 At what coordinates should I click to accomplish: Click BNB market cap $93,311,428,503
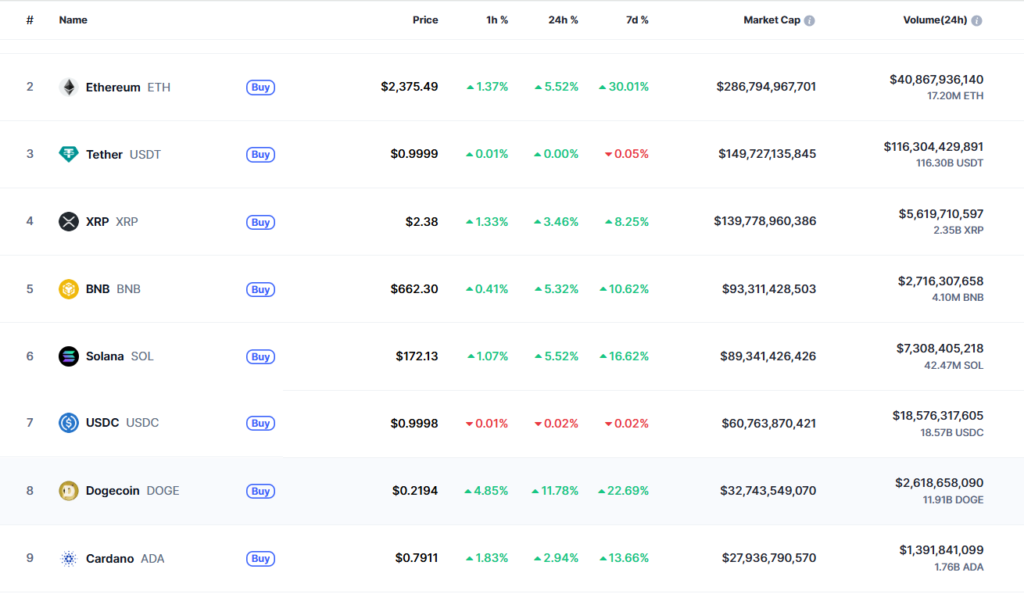pyautogui.click(x=769, y=289)
